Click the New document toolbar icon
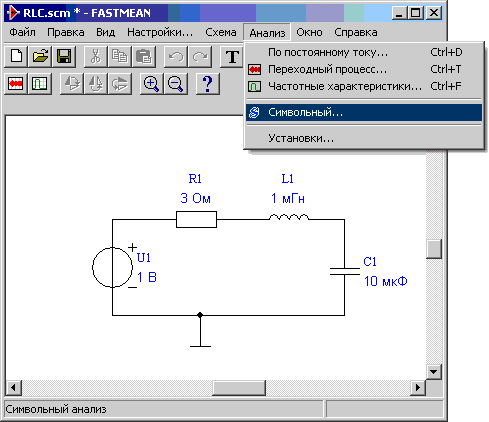 [x=16, y=56]
